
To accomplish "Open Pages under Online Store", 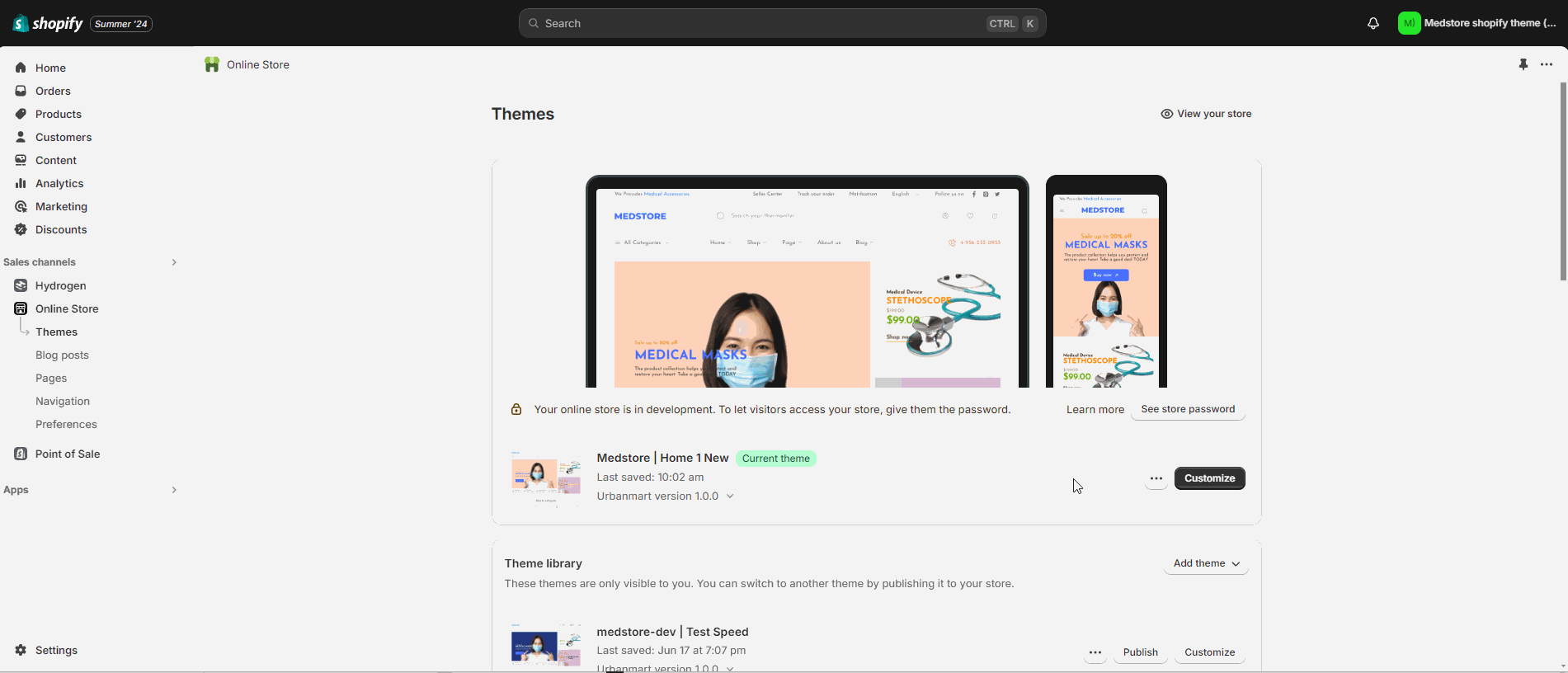I will [x=51, y=378].
